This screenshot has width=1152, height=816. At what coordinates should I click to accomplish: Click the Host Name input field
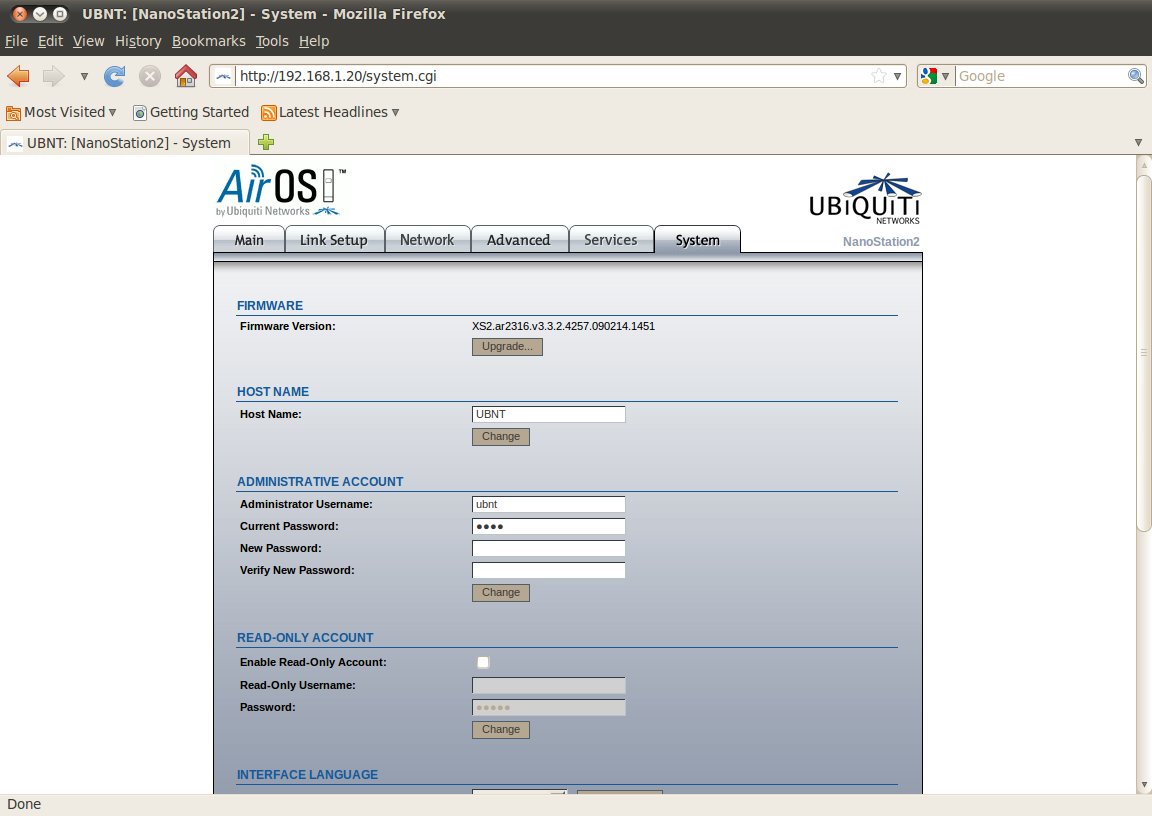[x=548, y=414]
